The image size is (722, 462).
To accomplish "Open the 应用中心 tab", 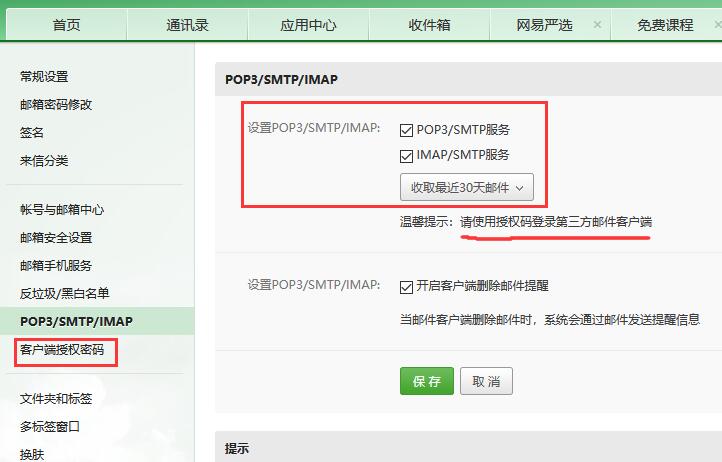I will click(x=308, y=25).
